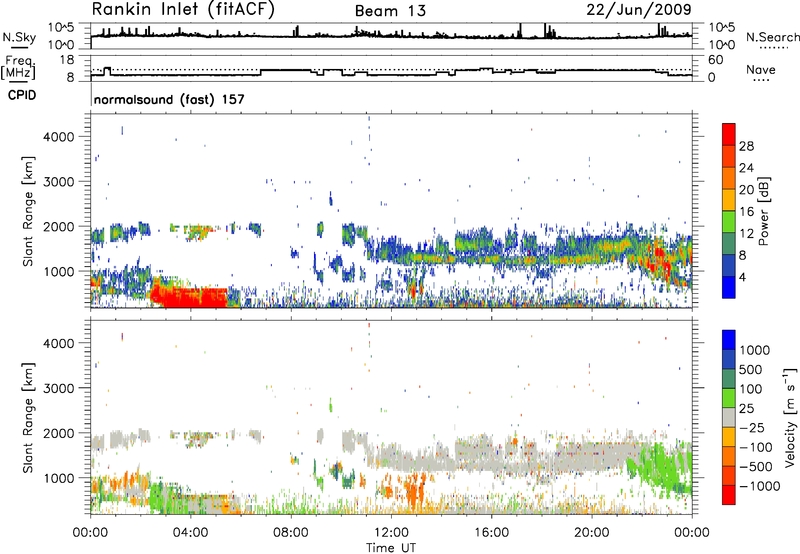Click the "CPID" row label
The image size is (800, 554).
click(22, 95)
